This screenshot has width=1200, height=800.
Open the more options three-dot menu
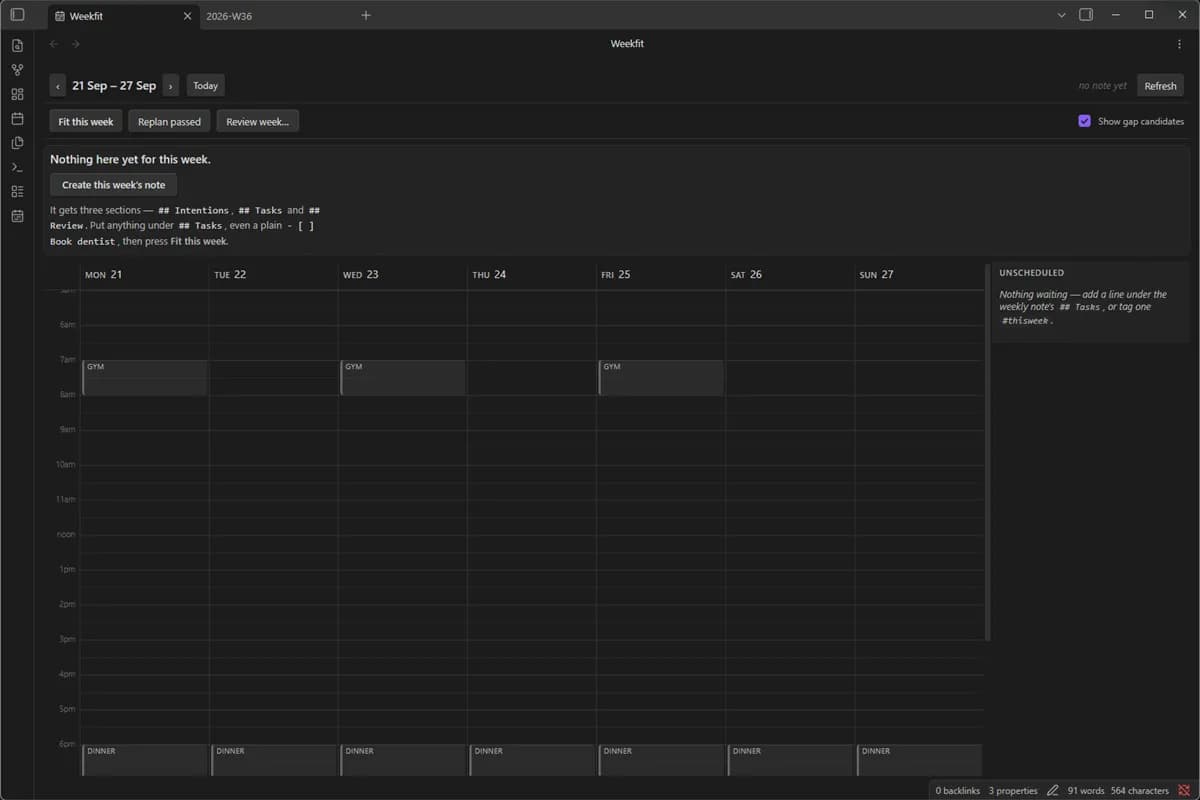click(1179, 44)
